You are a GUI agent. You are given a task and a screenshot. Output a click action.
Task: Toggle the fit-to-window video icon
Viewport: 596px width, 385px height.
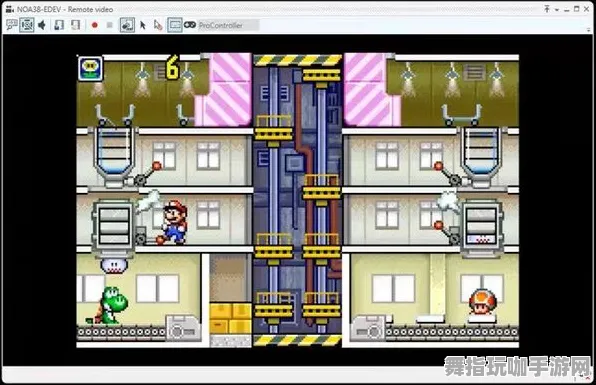click(27, 25)
